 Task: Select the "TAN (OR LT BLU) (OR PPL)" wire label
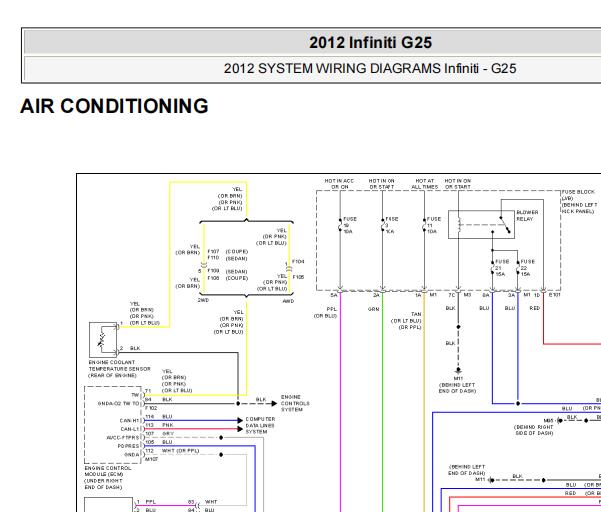pos(406,321)
